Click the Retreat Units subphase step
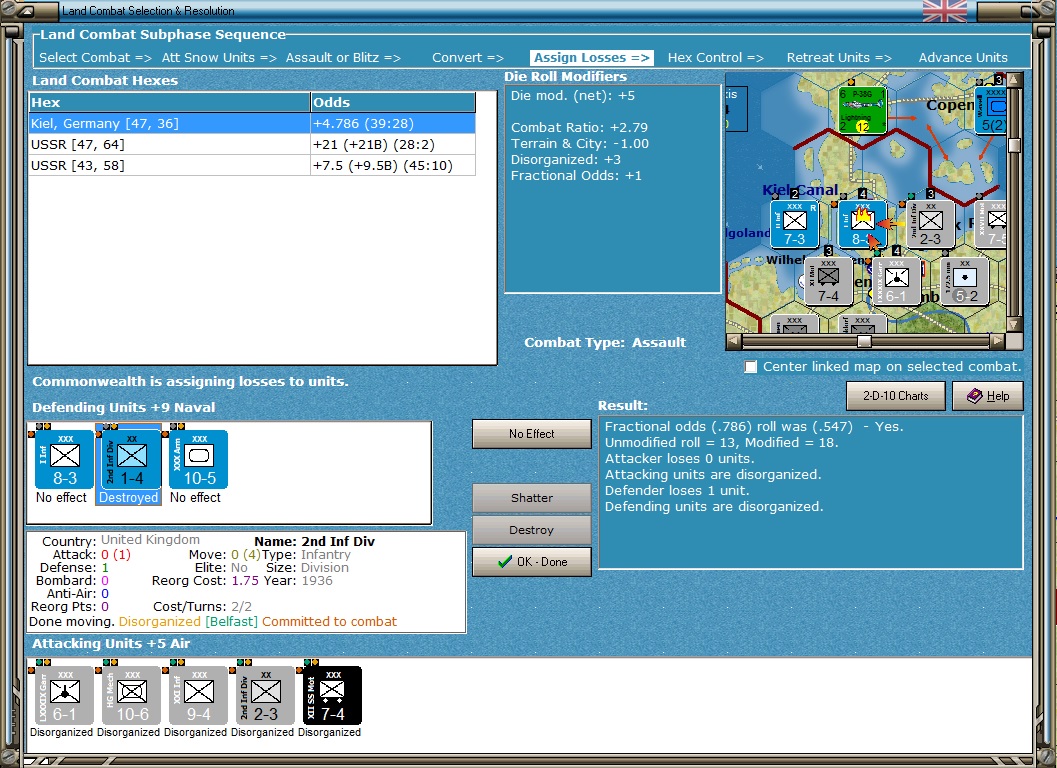Image resolution: width=1057 pixels, height=768 pixels. click(839, 57)
